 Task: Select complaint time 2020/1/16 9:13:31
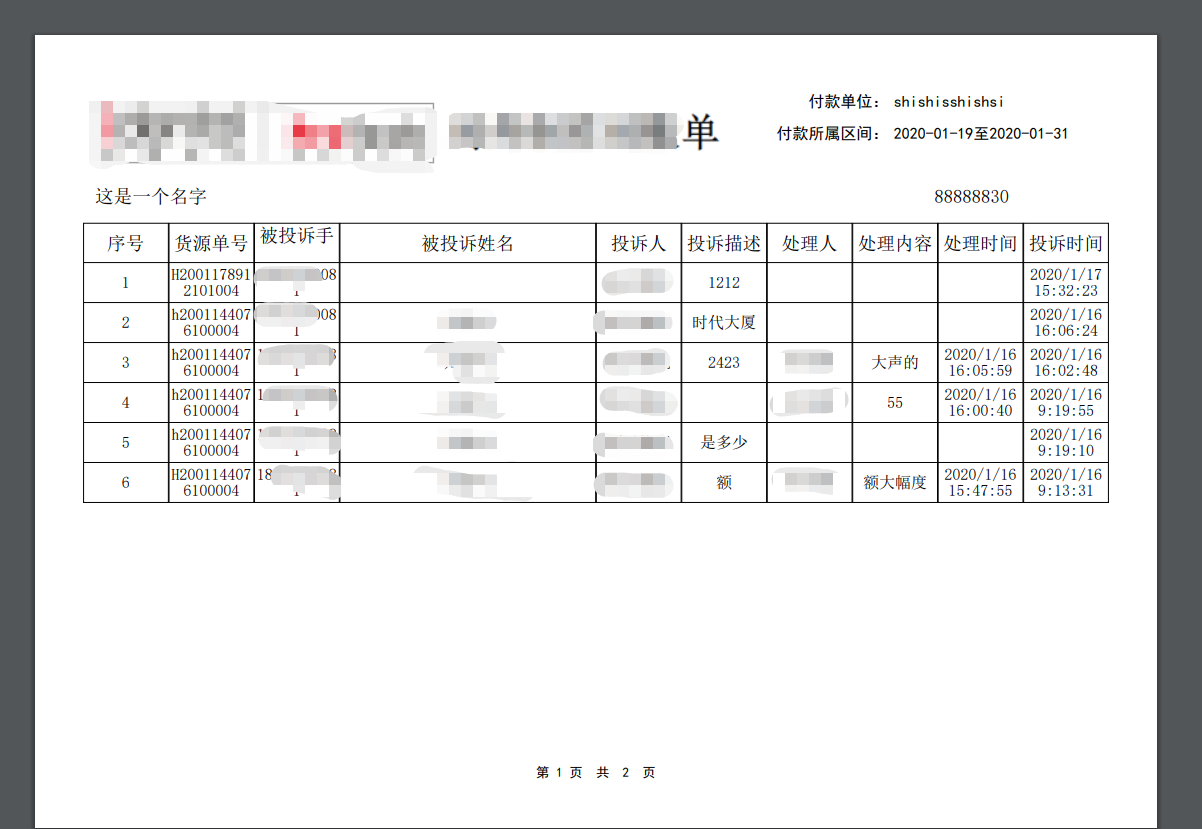[1066, 483]
